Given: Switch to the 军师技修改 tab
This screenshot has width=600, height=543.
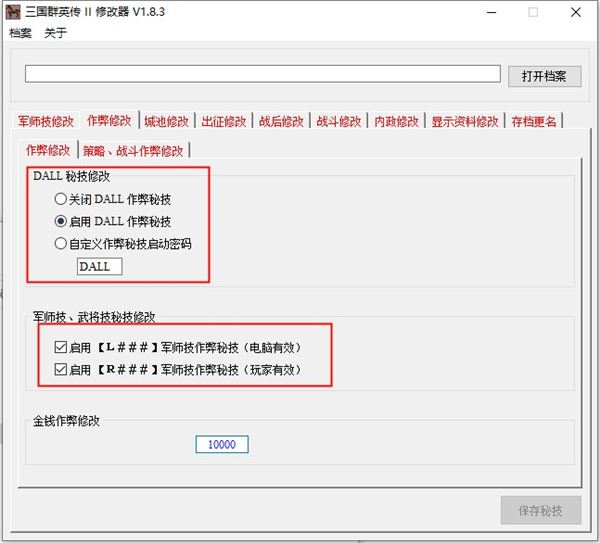Looking at the screenshot, I should (x=46, y=121).
